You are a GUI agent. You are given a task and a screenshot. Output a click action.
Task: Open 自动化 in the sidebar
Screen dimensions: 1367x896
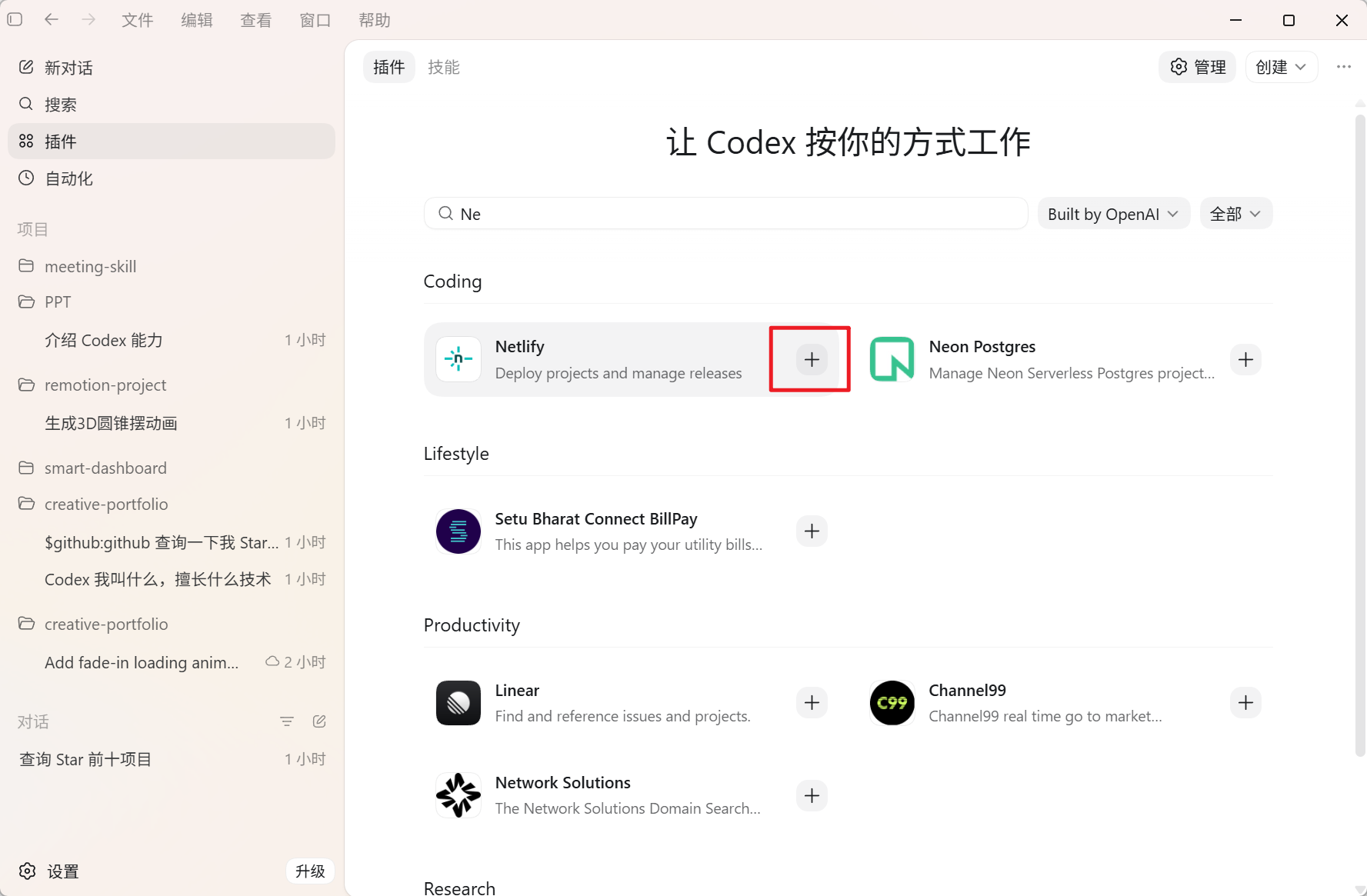(172, 178)
